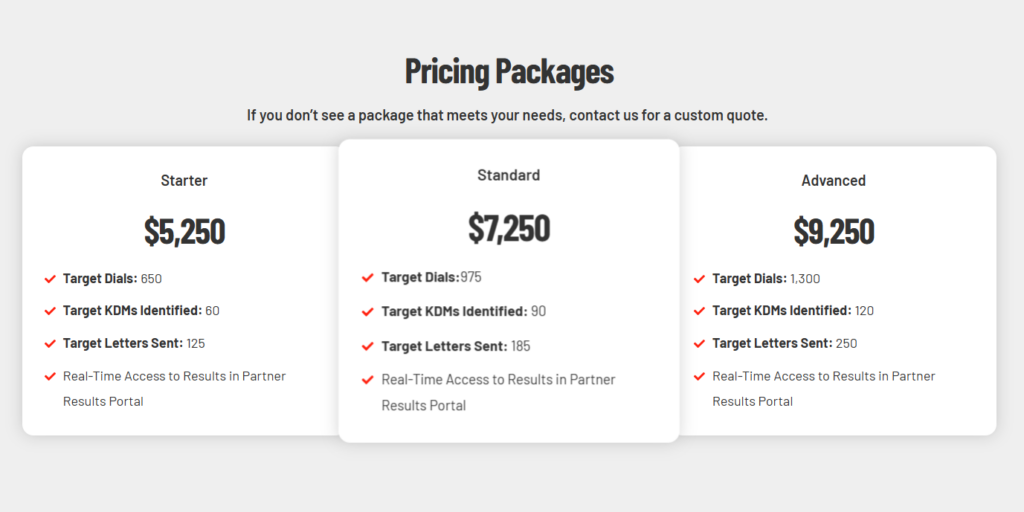
Task: Select the Starter package title
Action: click(184, 181)
